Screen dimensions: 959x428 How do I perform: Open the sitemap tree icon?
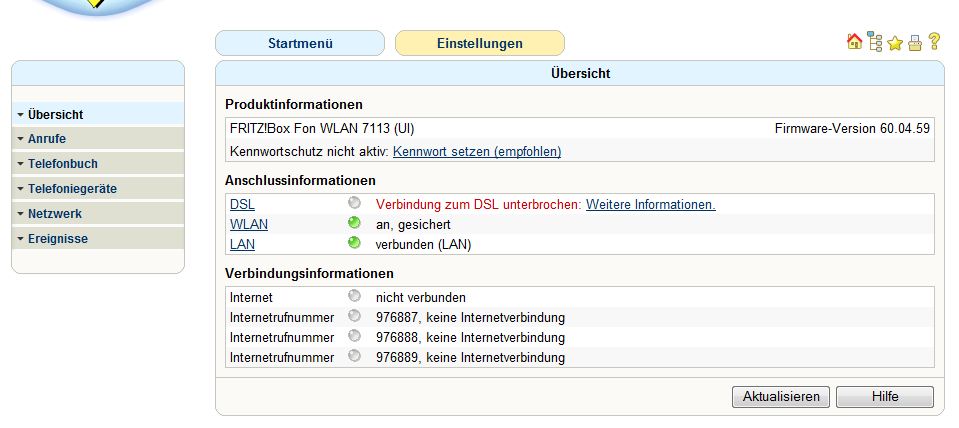pyautogui.click(x=875, y=42)
